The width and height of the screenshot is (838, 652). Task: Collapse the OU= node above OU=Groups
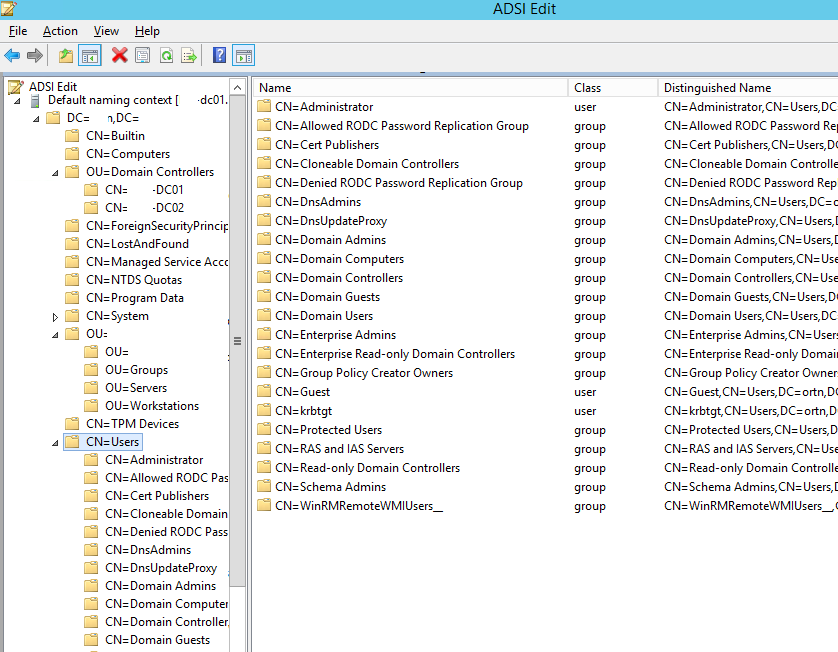55,335
